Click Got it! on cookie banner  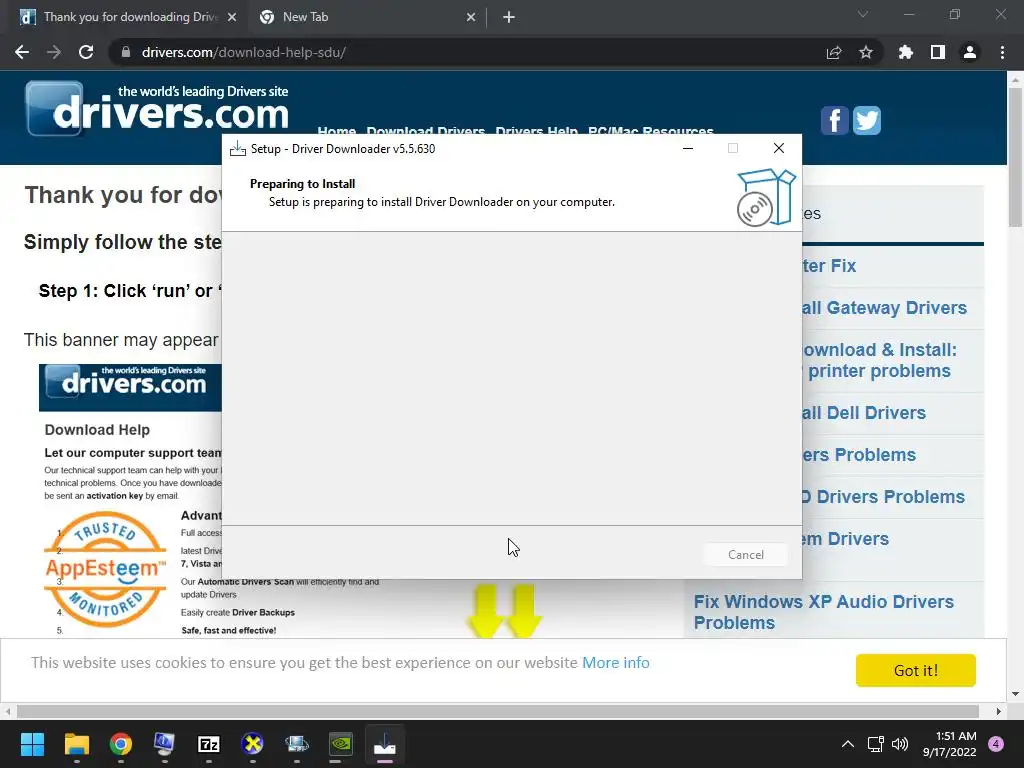click(916, 671)
